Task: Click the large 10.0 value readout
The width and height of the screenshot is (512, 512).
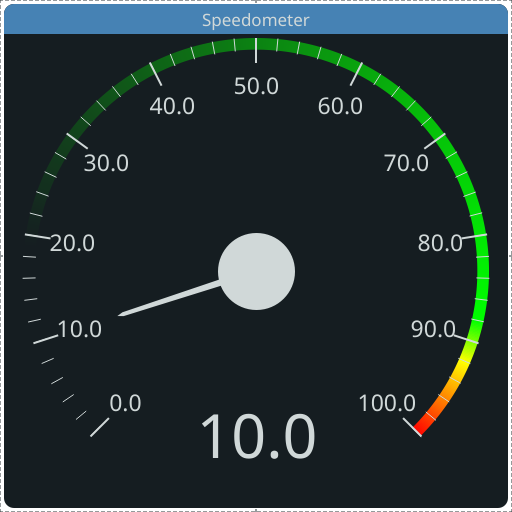Action: click(x=258, y=436)
